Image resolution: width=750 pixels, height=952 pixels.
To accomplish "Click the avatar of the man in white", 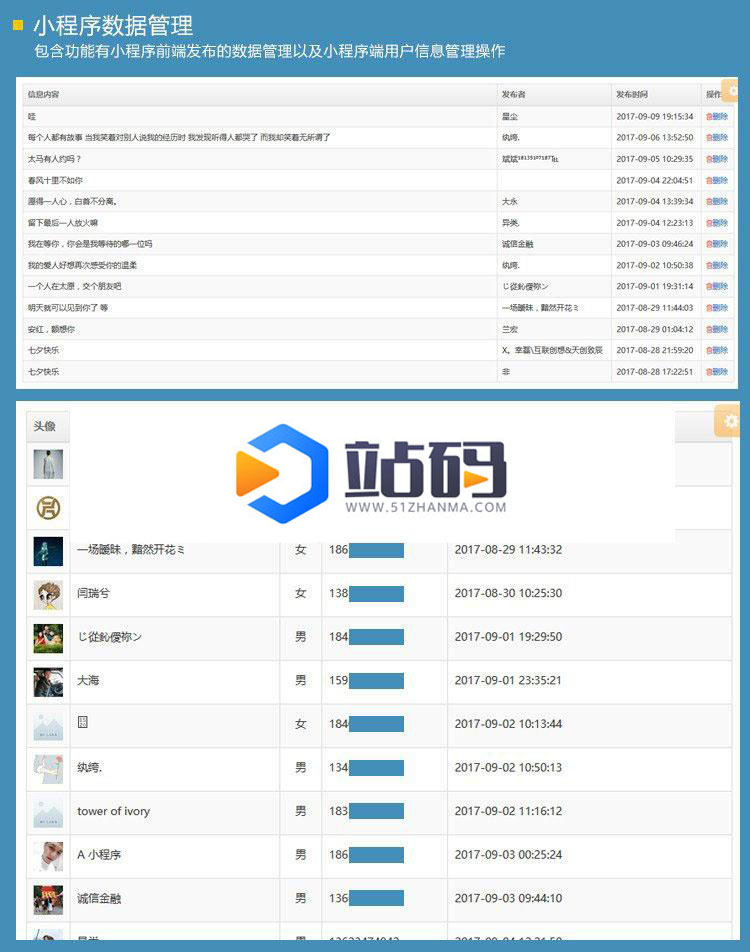I will pos(48,464).
